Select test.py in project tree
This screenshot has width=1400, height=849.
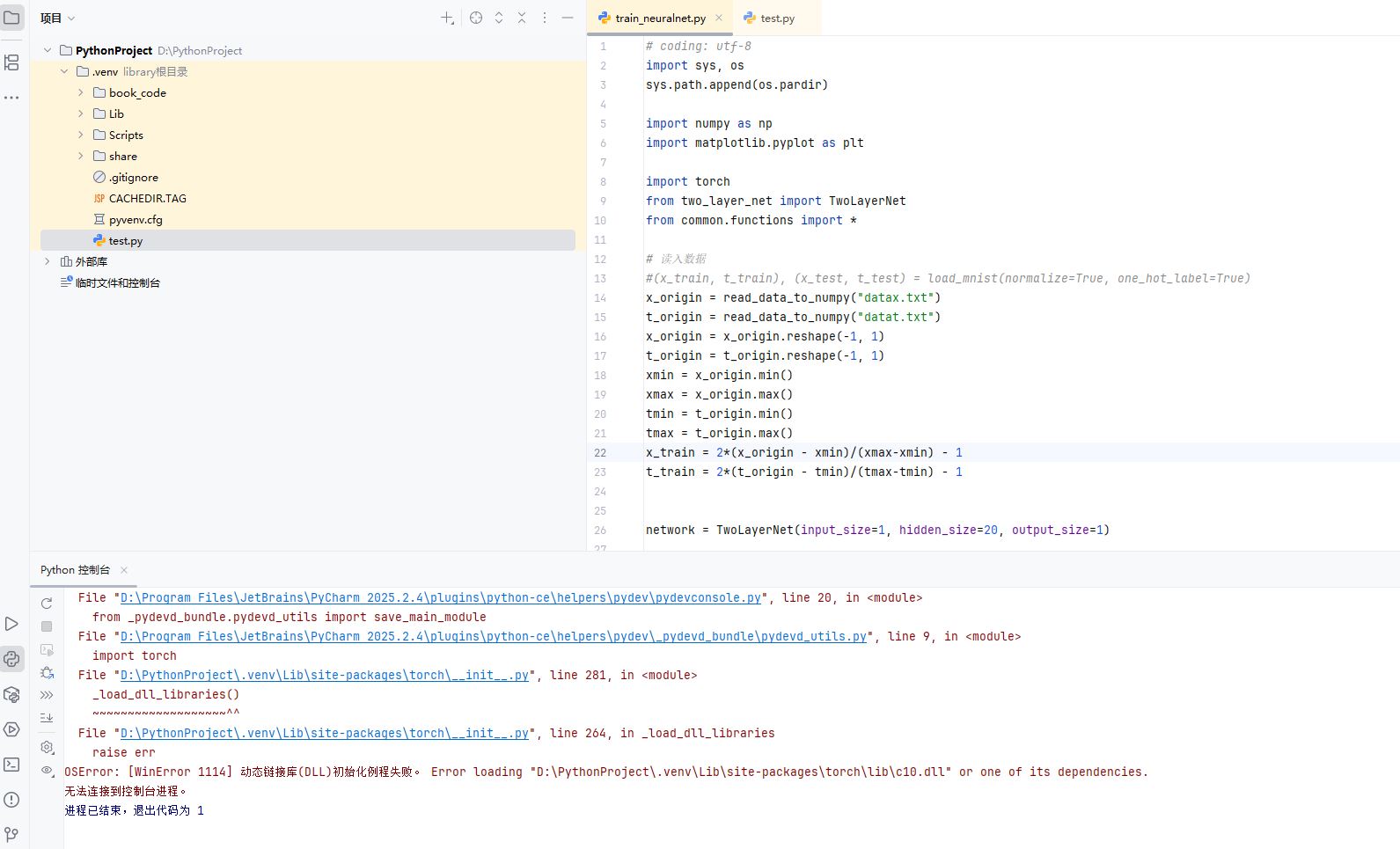(308, 240)
